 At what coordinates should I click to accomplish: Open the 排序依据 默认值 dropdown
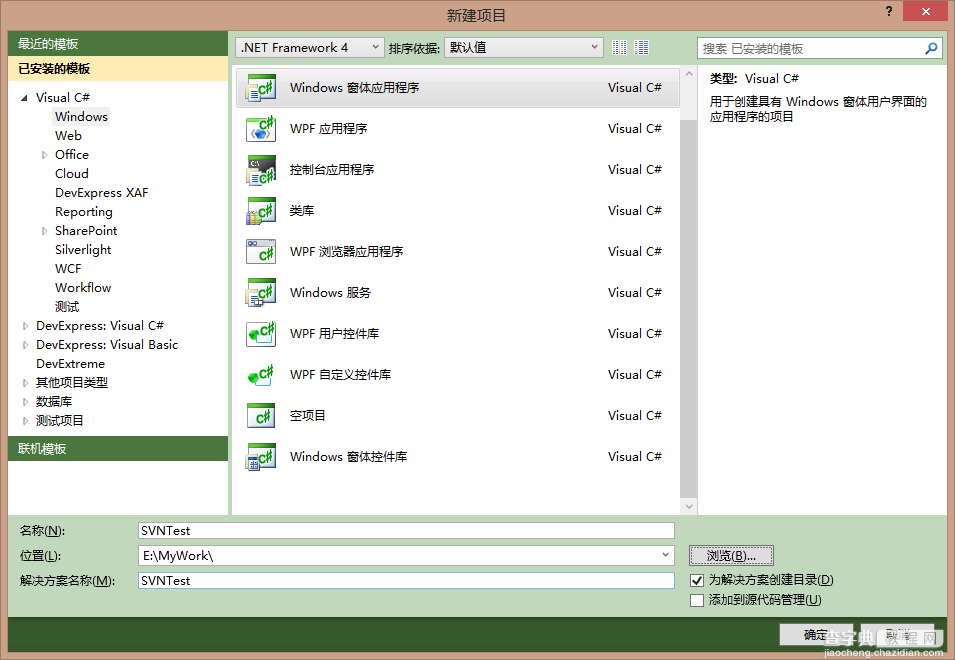(524, 47)
